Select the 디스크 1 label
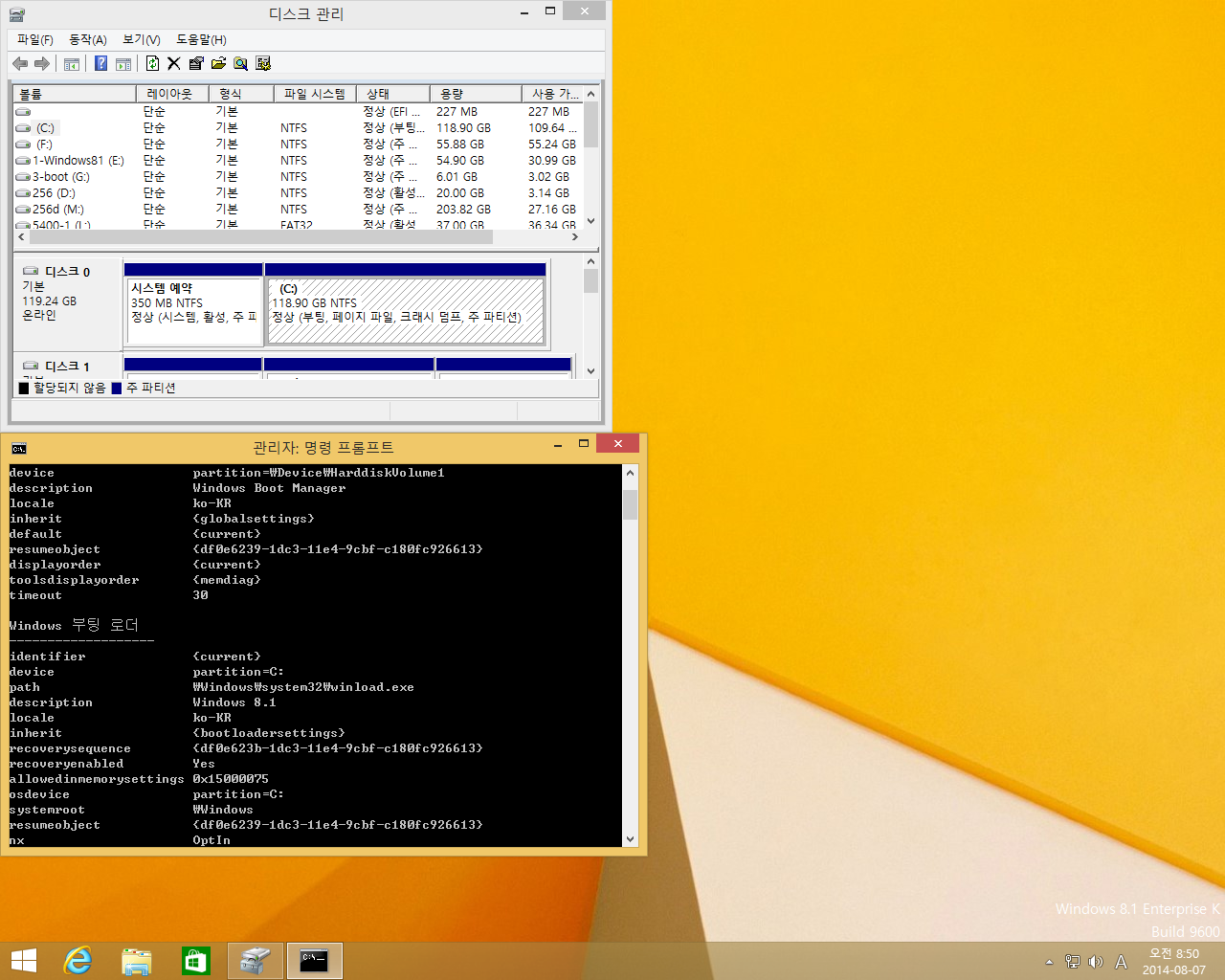The width and height of the screenshot is (1225, 980). [x=67, y=367]
